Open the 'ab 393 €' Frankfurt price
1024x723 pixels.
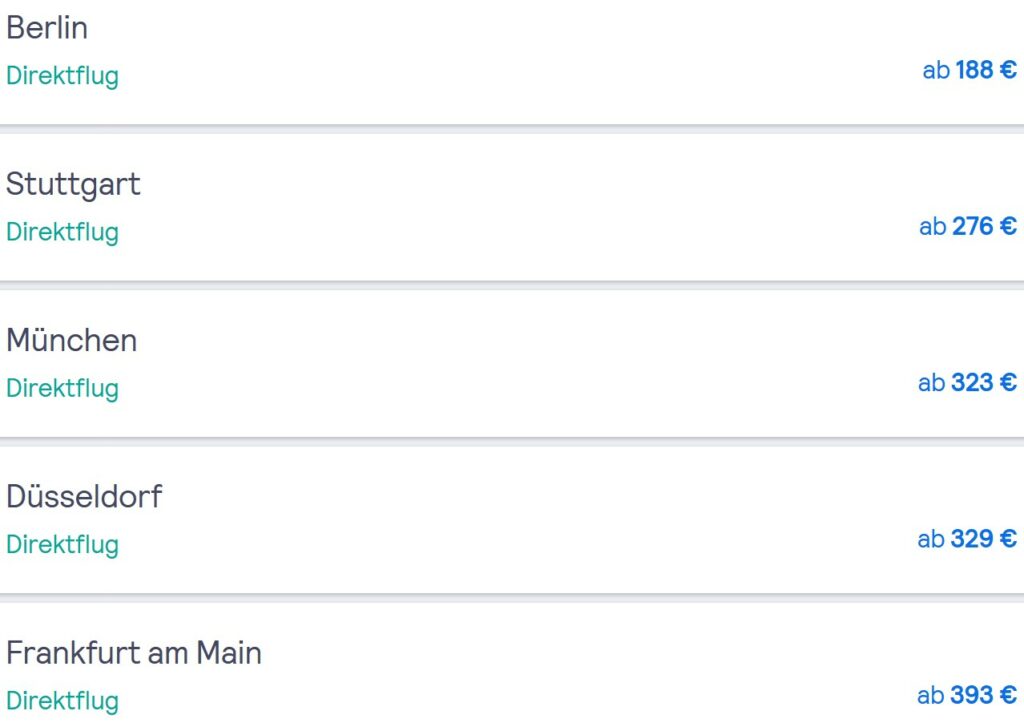[x=967, y=695]
